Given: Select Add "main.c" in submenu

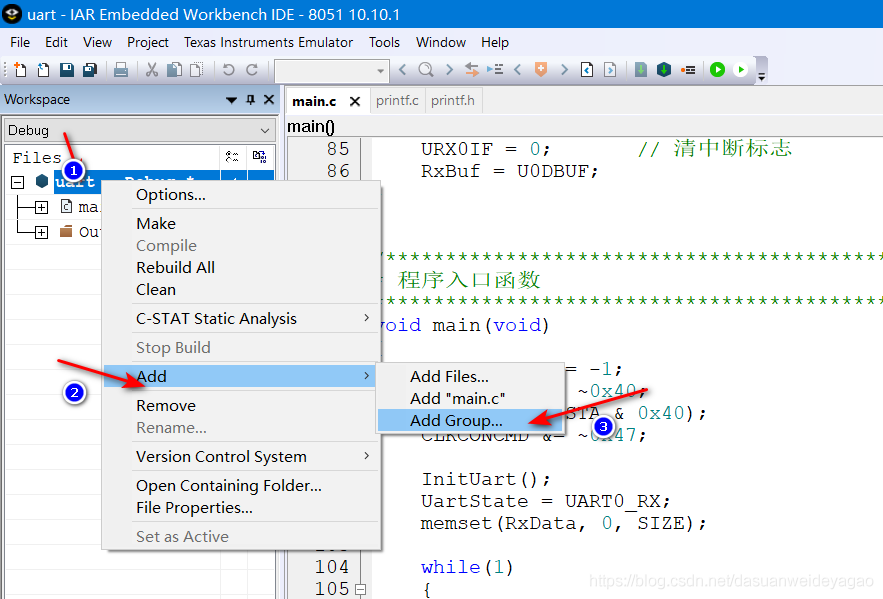Looking at the screenshot, I should pyautogui.click(x=470, y=399).
